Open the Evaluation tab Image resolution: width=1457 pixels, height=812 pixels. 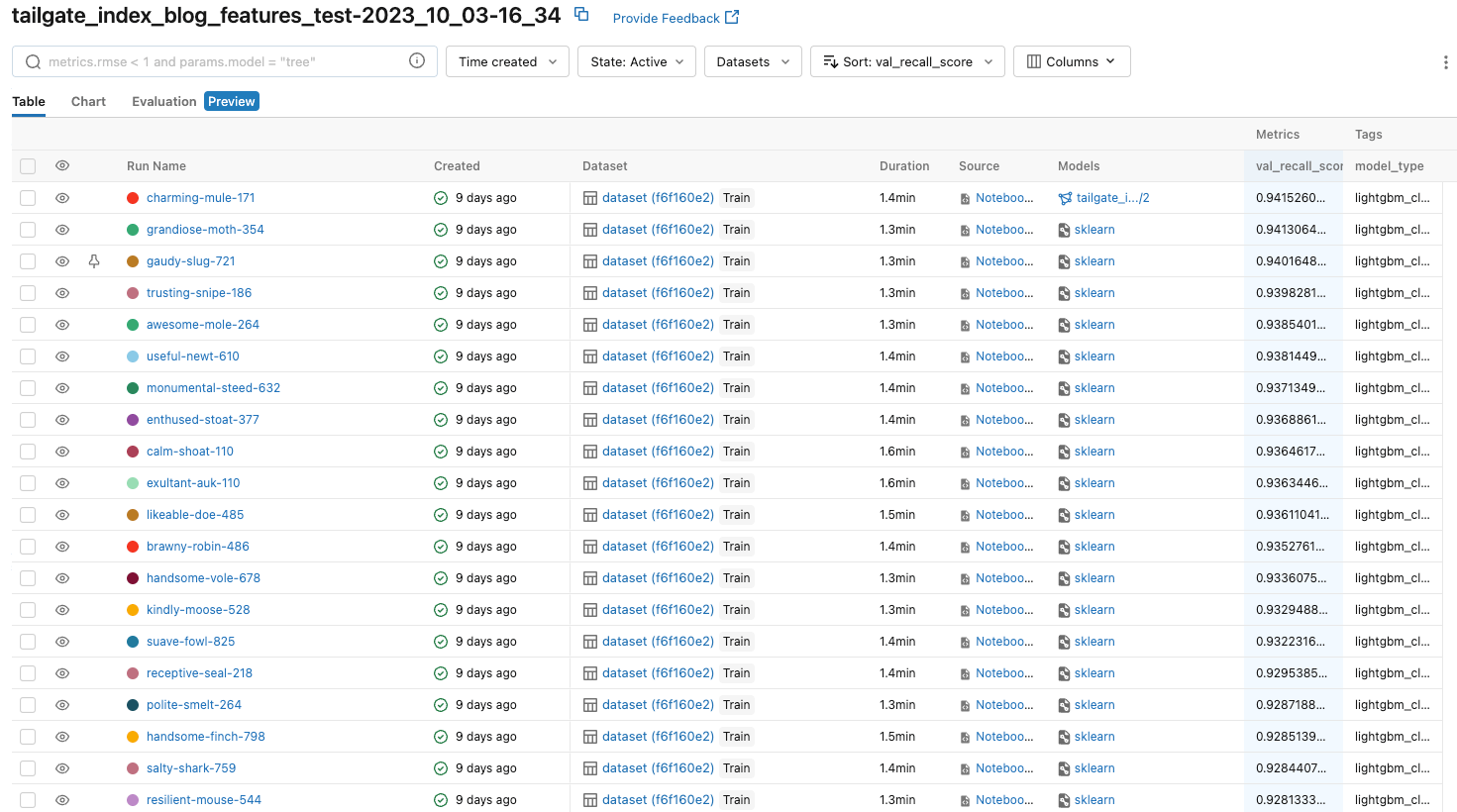164,101
